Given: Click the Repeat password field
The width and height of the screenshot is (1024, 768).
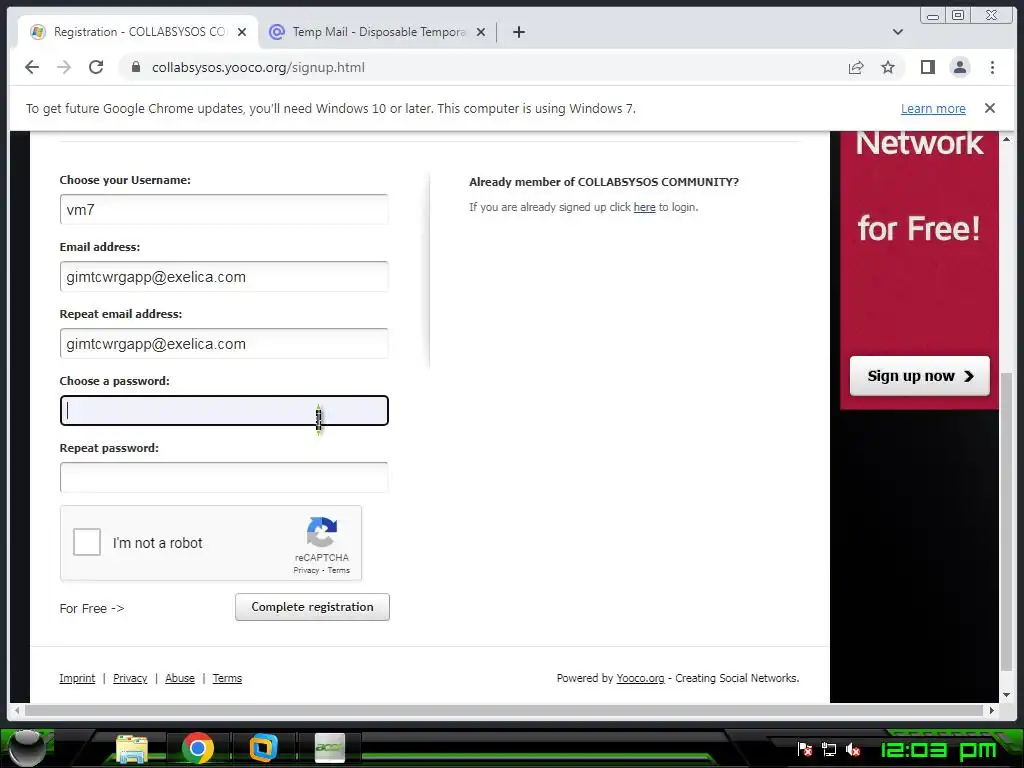Looking at the screenshot, I should coord(224,477).
